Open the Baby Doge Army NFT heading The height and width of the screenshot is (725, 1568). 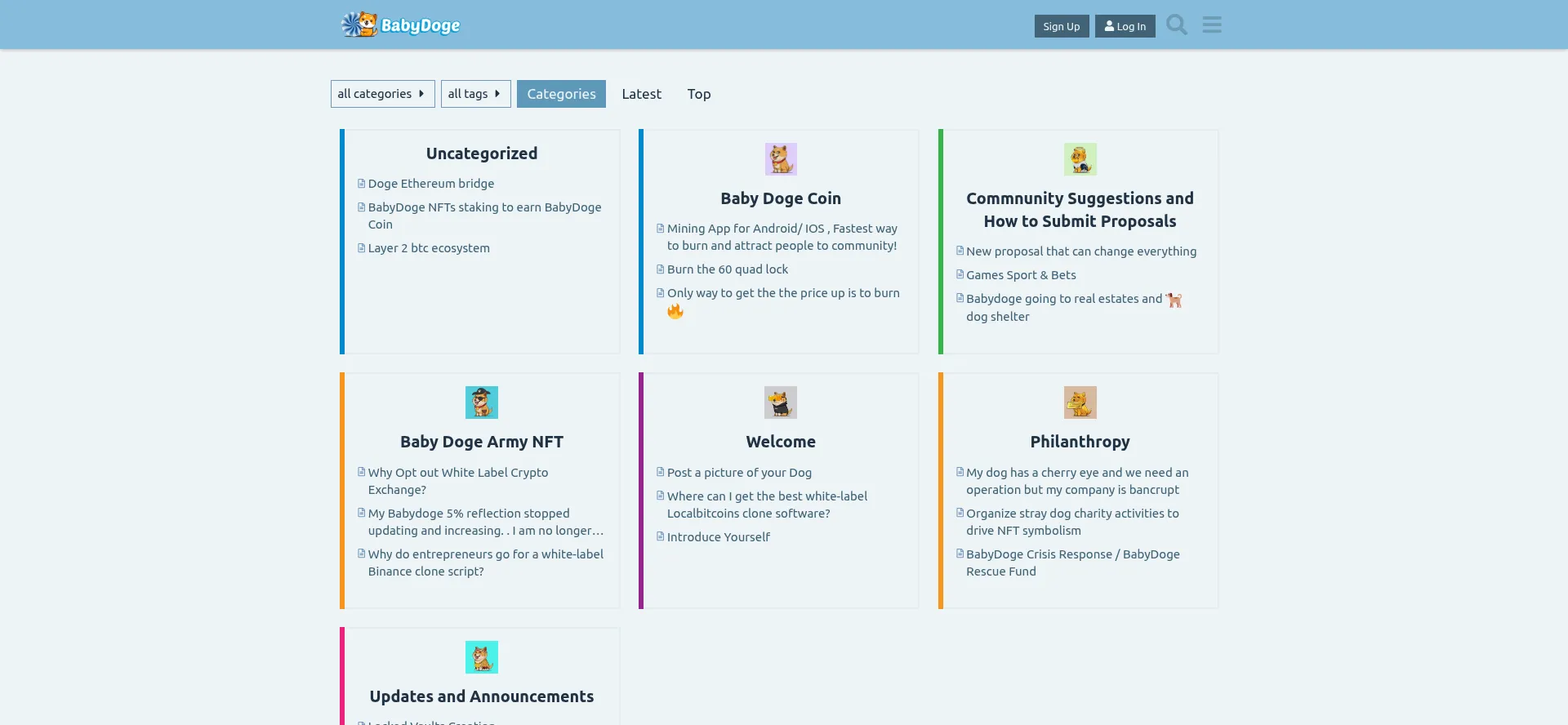tap(482, 442)
